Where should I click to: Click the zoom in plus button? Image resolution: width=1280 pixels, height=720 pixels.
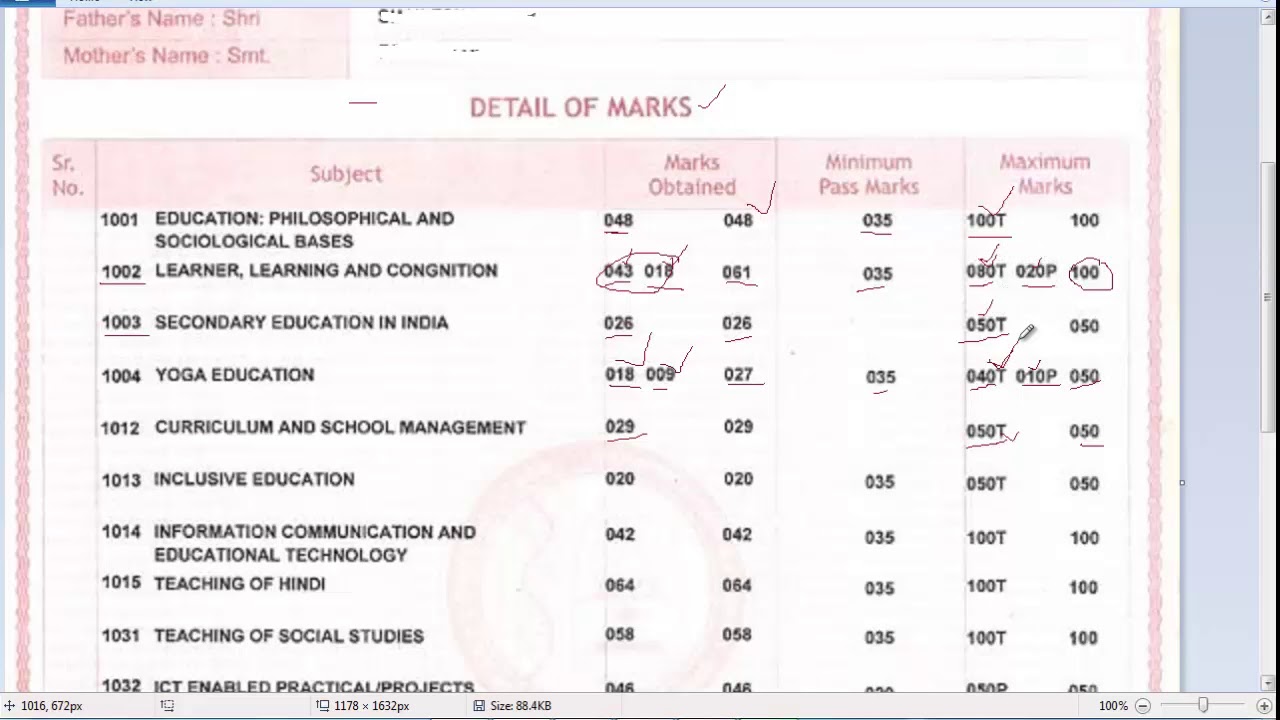point(1264,706)
